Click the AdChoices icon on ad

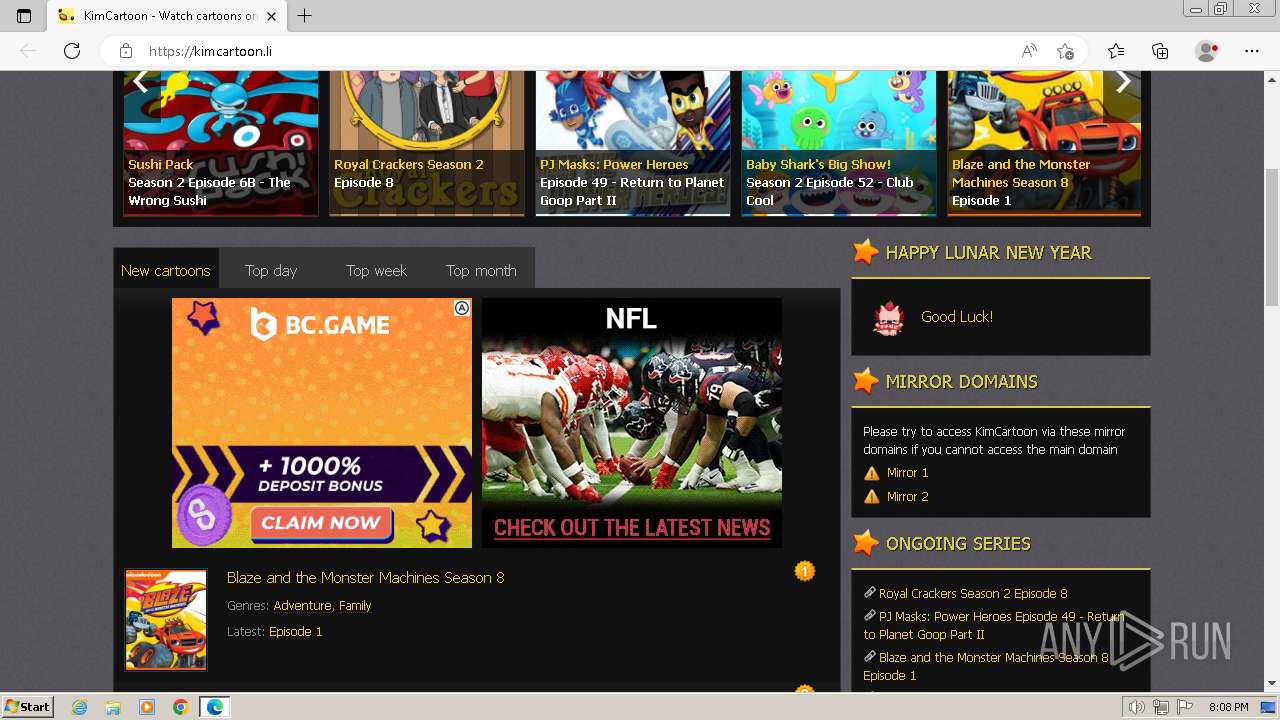[462, 308]
